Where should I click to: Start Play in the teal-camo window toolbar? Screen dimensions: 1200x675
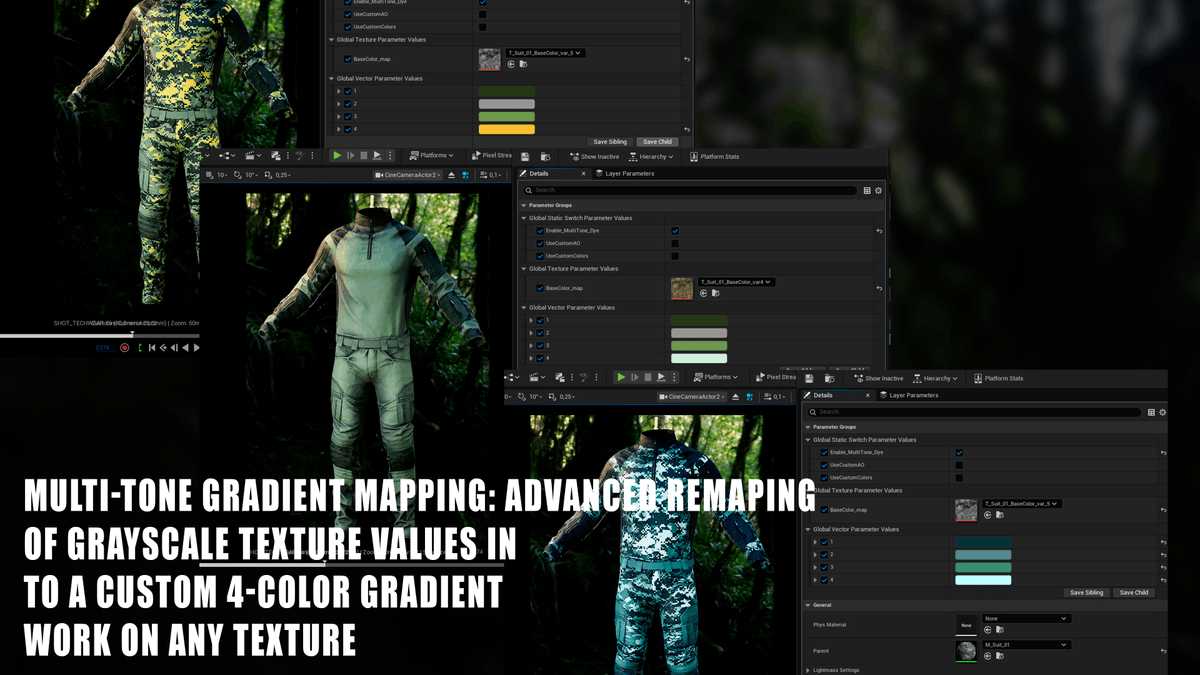click(621, 378)
